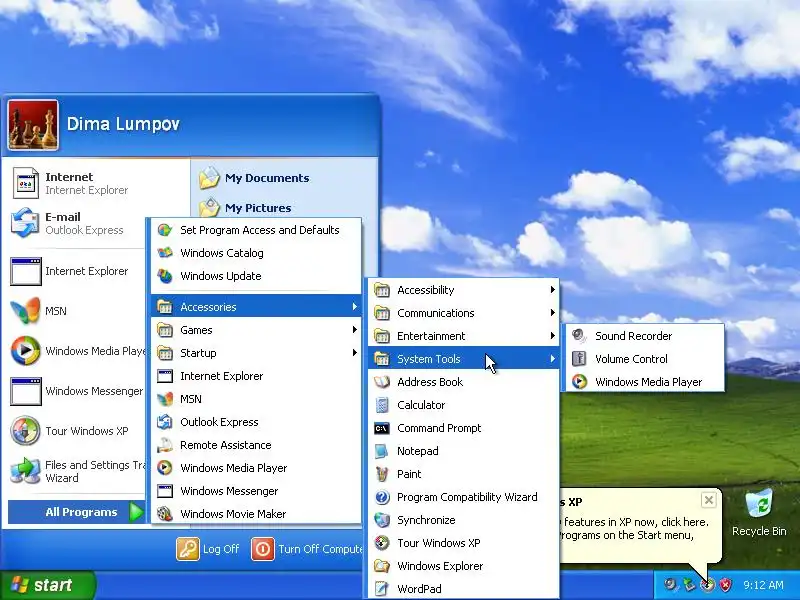The width and height of the screenshot is (800, 600).
Task: Click the Dima Lumpov user name
Action: [123, 124]
